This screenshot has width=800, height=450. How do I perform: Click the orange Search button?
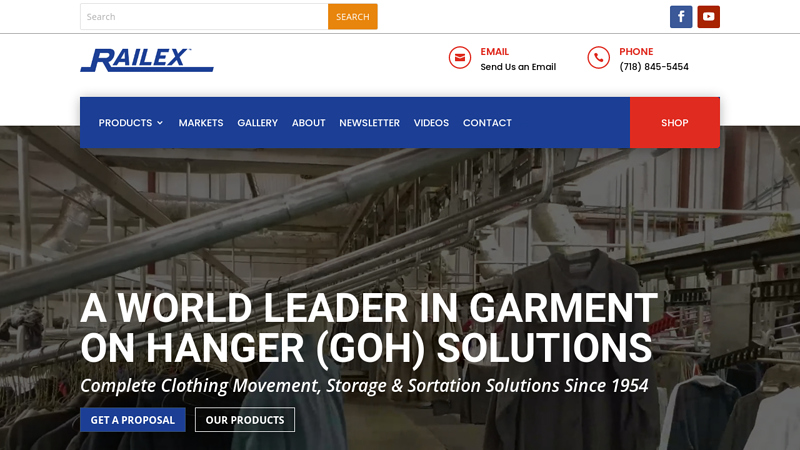tap(353, 17)
